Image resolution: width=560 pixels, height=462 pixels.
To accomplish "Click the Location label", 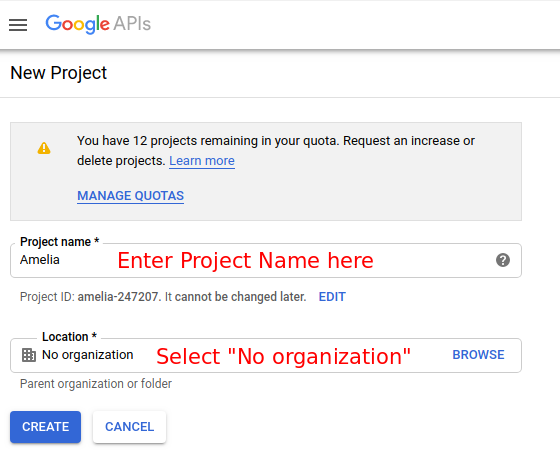I will pos(69,337).
